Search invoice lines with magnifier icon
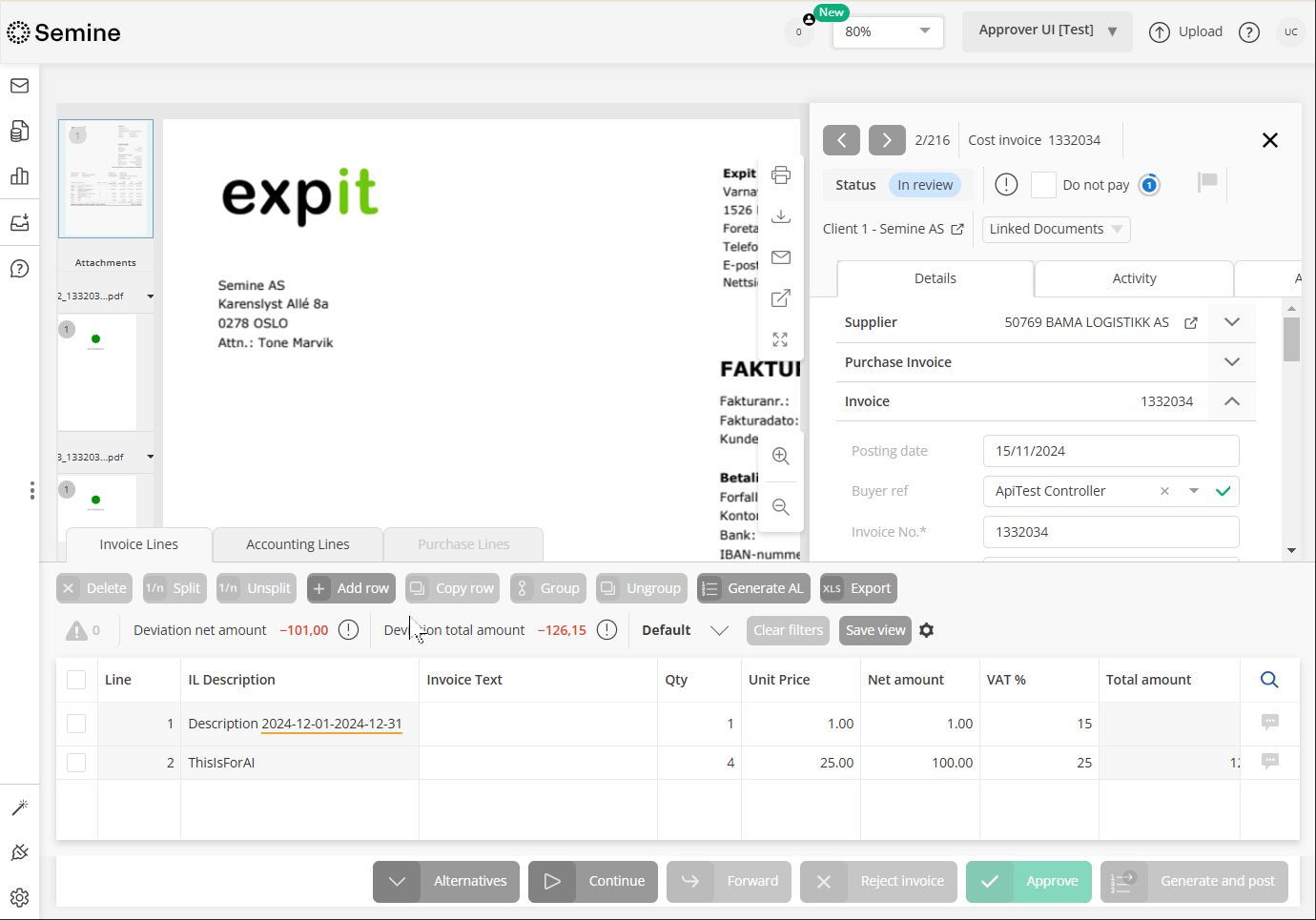 (1269, 680)
